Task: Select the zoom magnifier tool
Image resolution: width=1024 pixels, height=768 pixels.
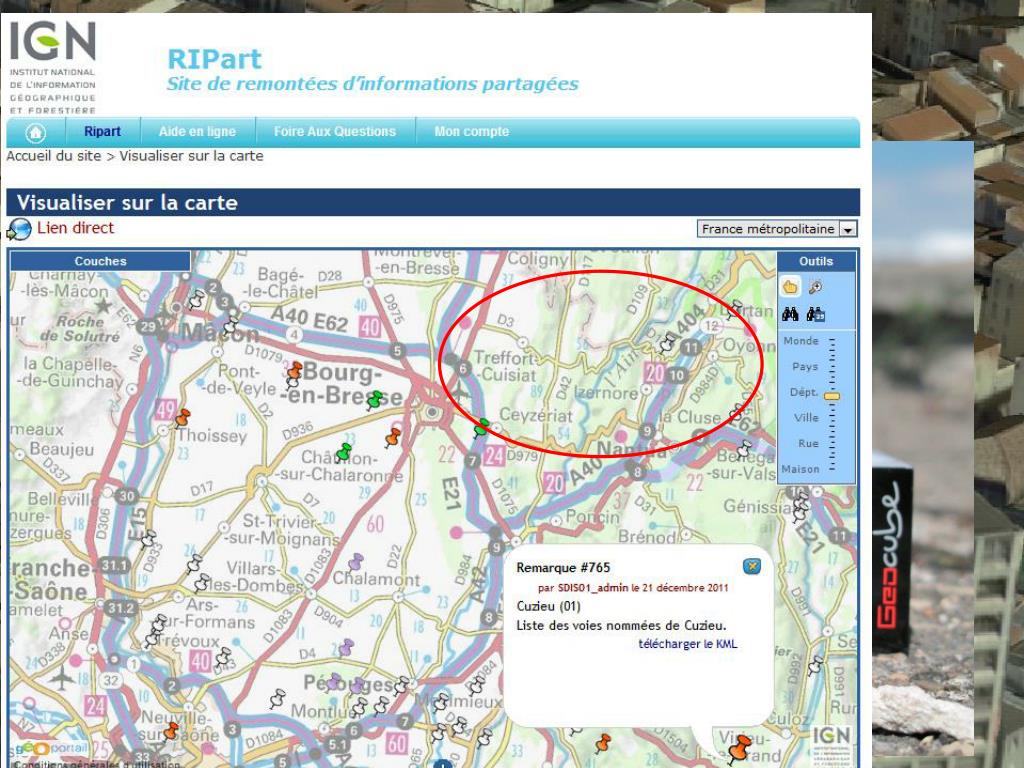Action: point(815,287)
